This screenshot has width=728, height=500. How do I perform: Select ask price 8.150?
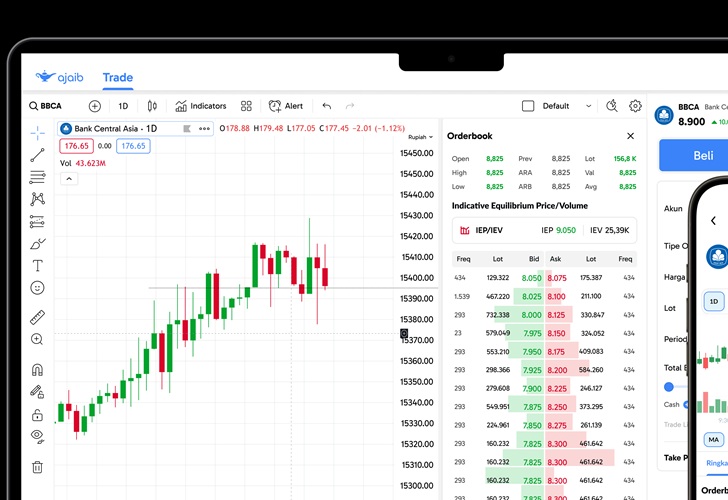[556, 333]
